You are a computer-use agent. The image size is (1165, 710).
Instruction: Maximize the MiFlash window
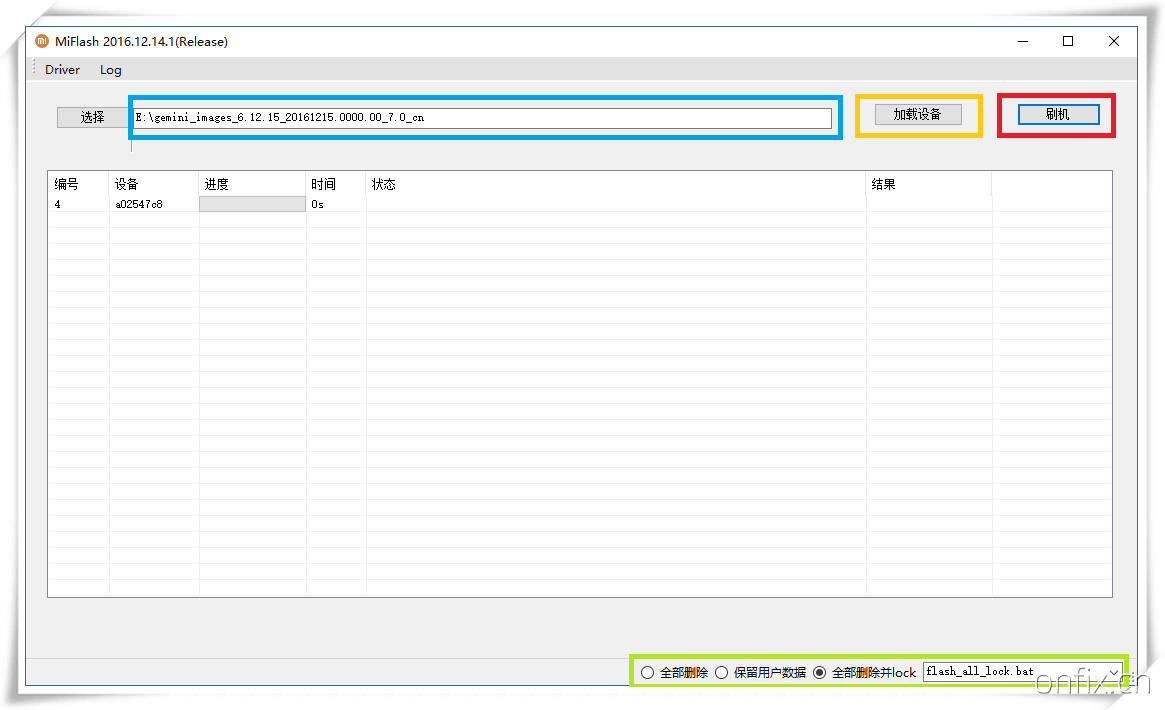click(1068, 41)
